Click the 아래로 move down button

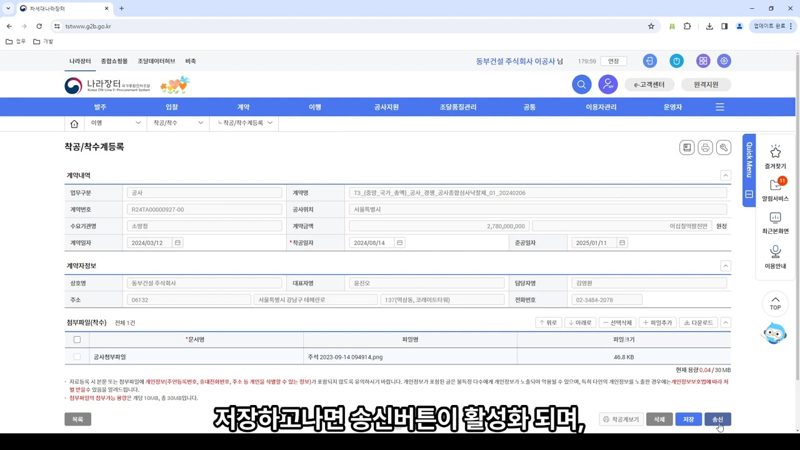580,322
